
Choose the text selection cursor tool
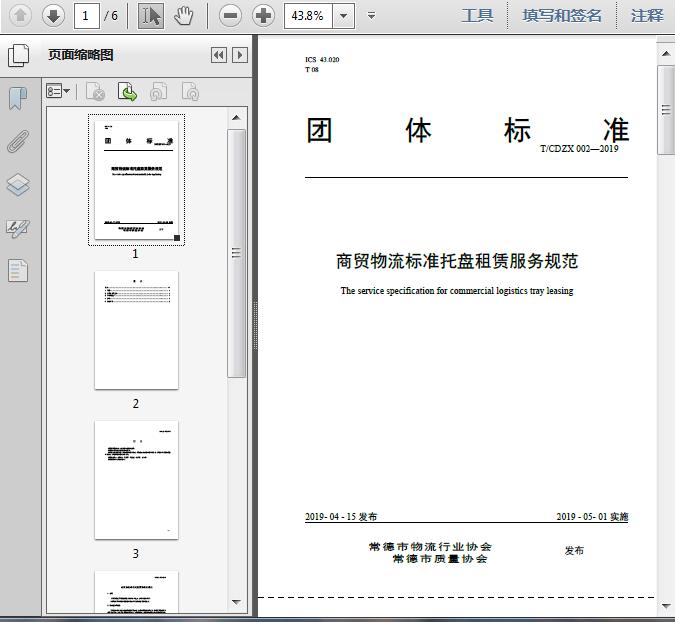pyautogui.click(x=151, y=16)
